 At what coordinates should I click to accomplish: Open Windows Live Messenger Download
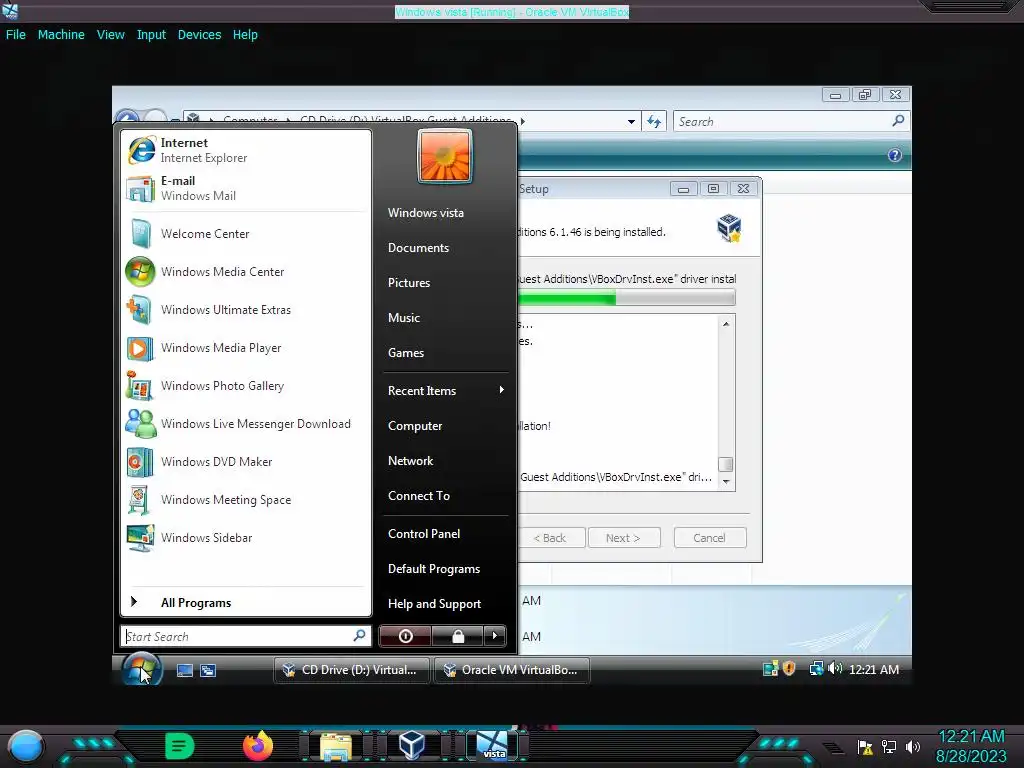point(246,424)
